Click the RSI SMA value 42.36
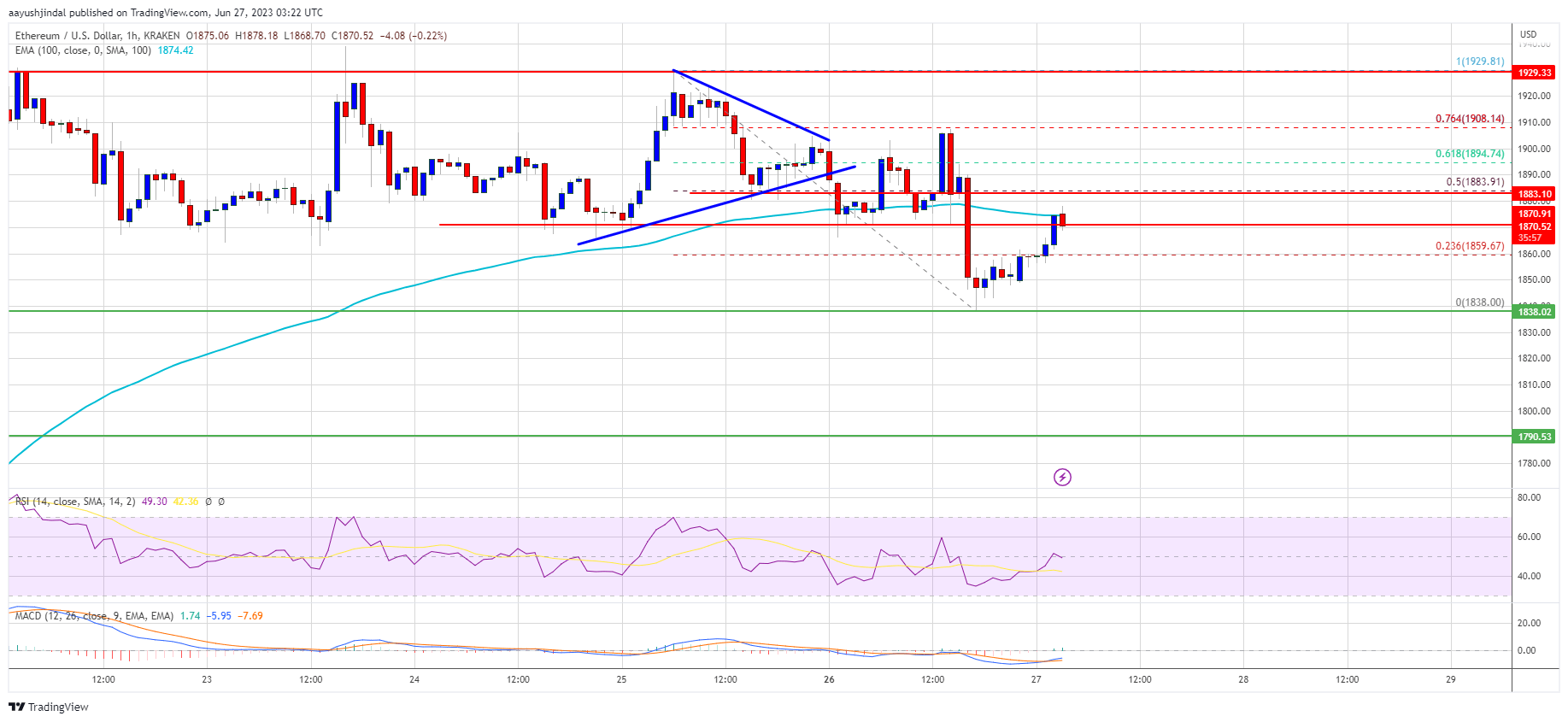Viewport: 1568px width, 722px height. pyautogui.click(x=185, y=502)
